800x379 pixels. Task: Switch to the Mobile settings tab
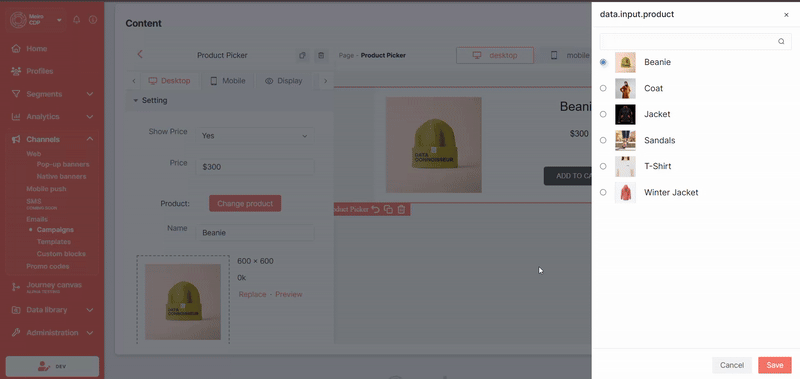[228, 81]
